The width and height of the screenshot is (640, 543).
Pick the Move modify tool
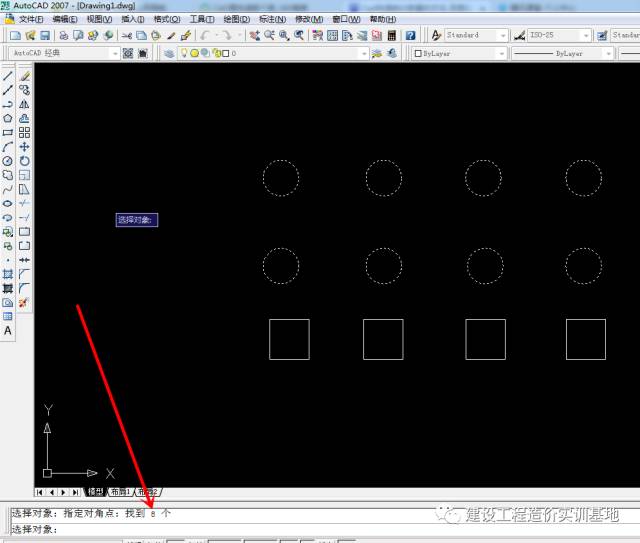(x=25, y=147)
